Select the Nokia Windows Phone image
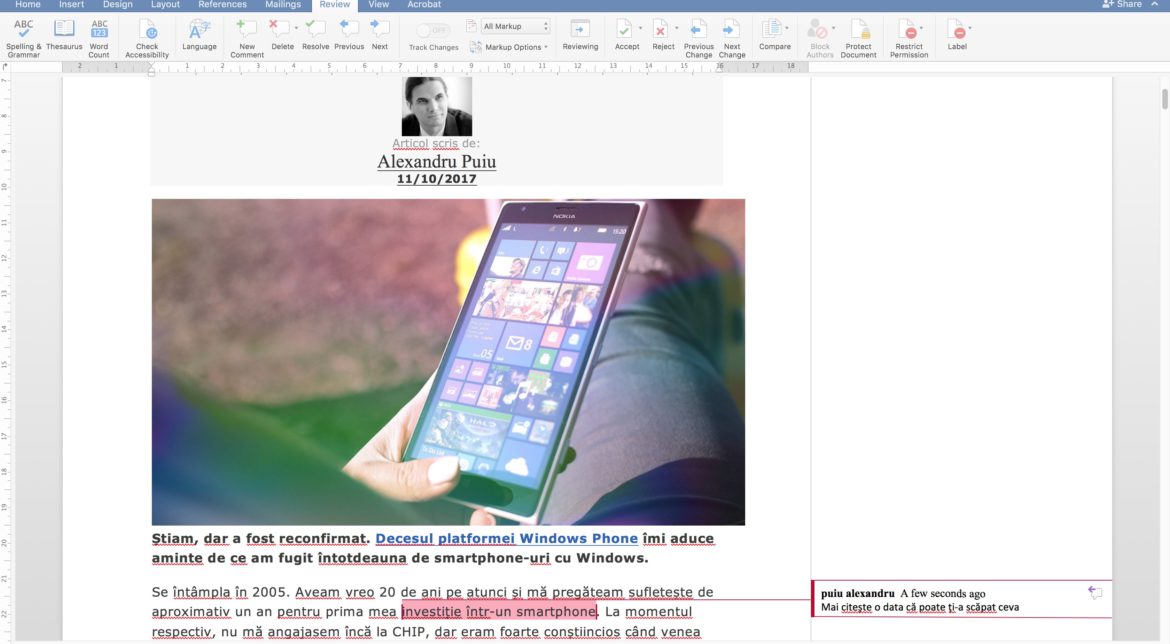 click(x=448, y=362)
